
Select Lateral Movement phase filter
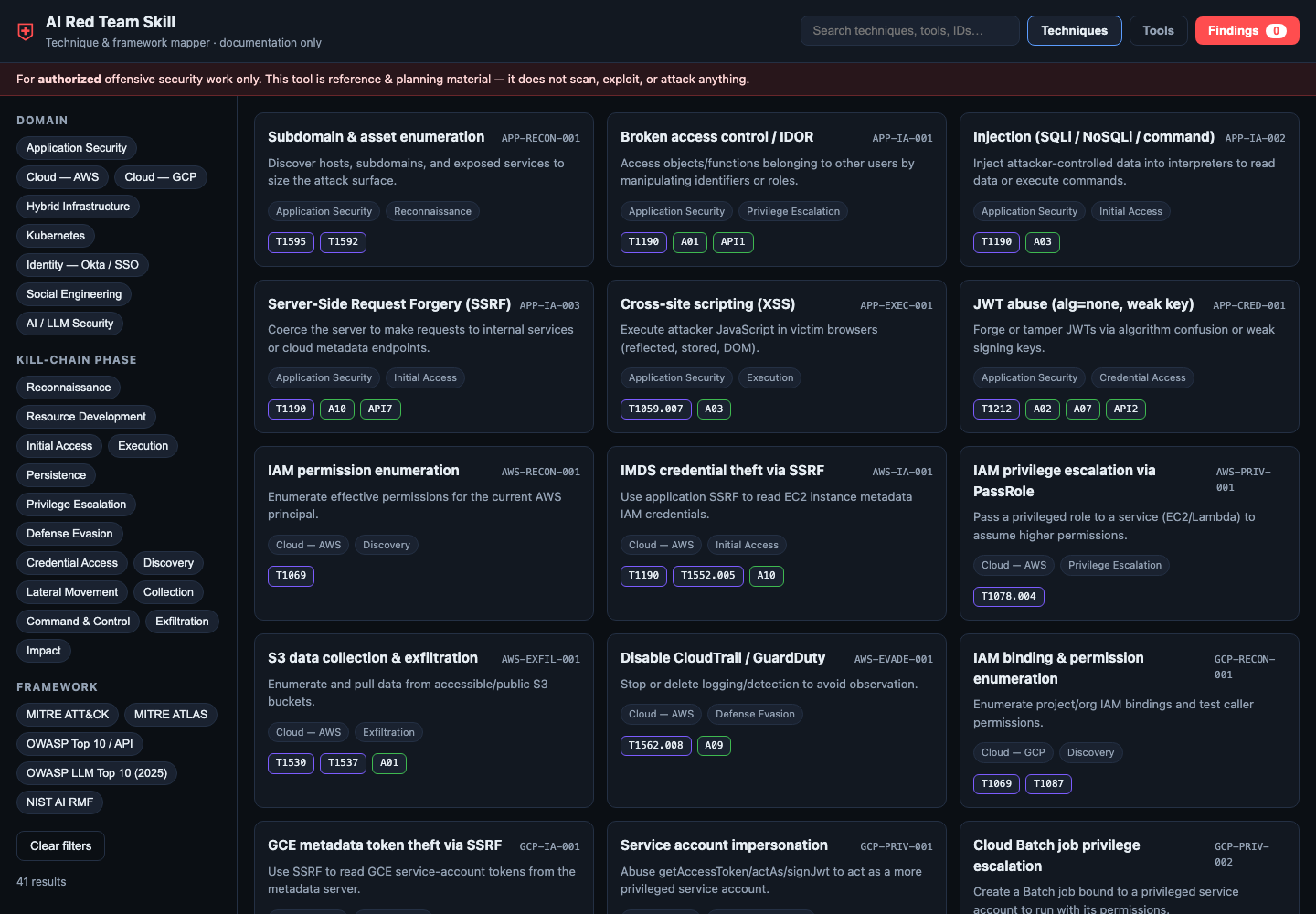(x=72, y=592)
